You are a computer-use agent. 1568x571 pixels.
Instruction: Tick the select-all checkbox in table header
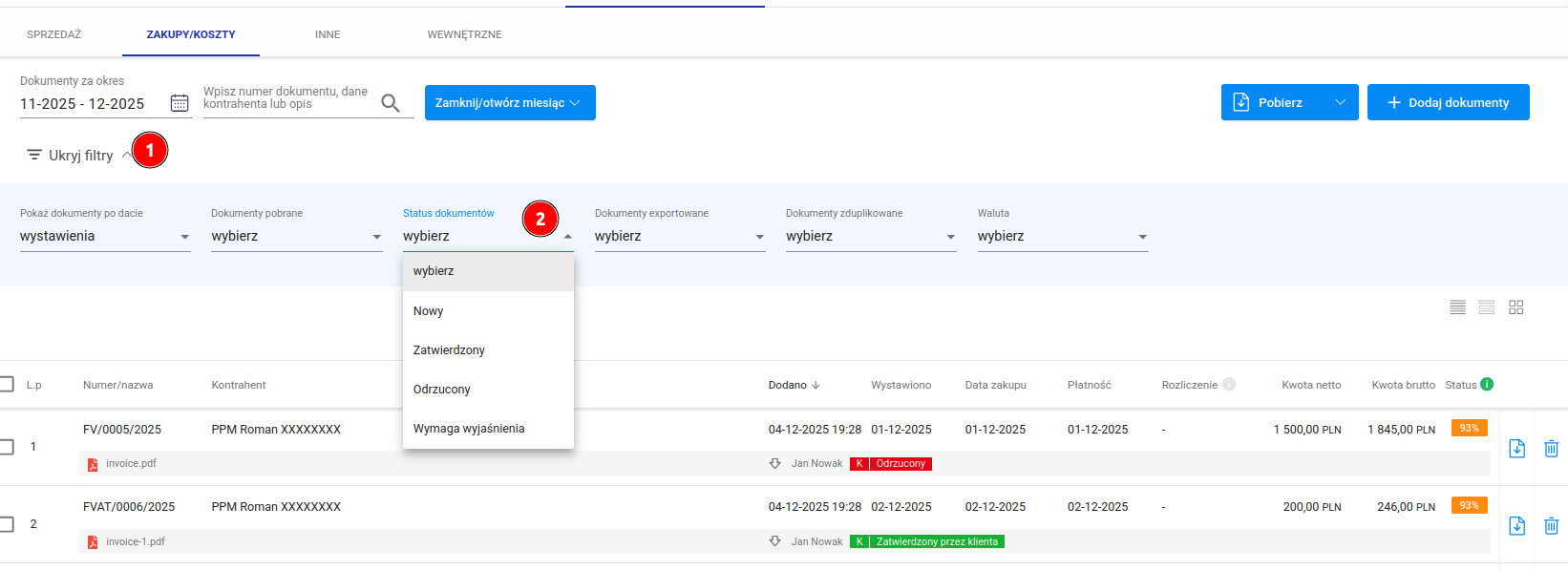coord(7,384)
